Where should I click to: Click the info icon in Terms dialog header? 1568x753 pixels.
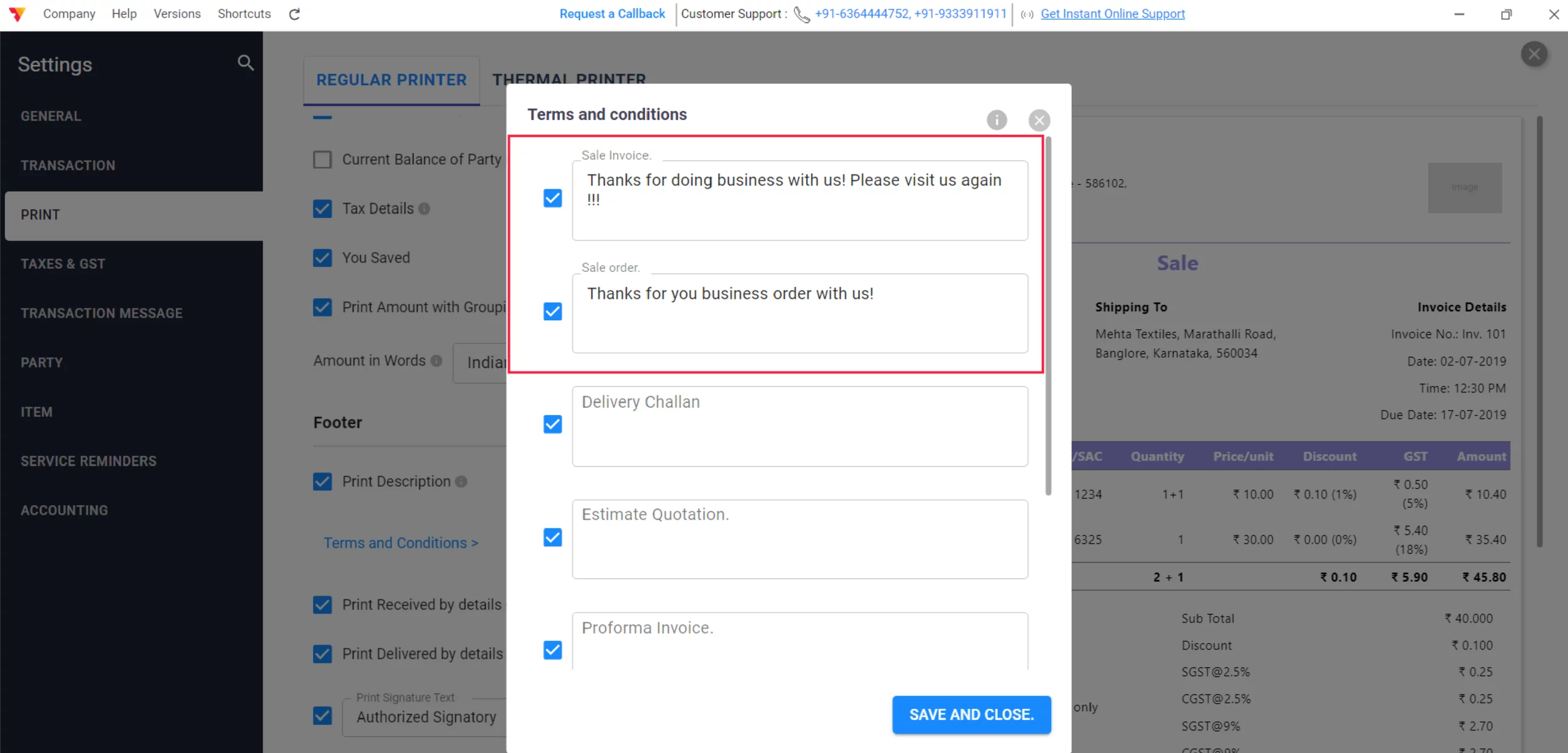997,120
